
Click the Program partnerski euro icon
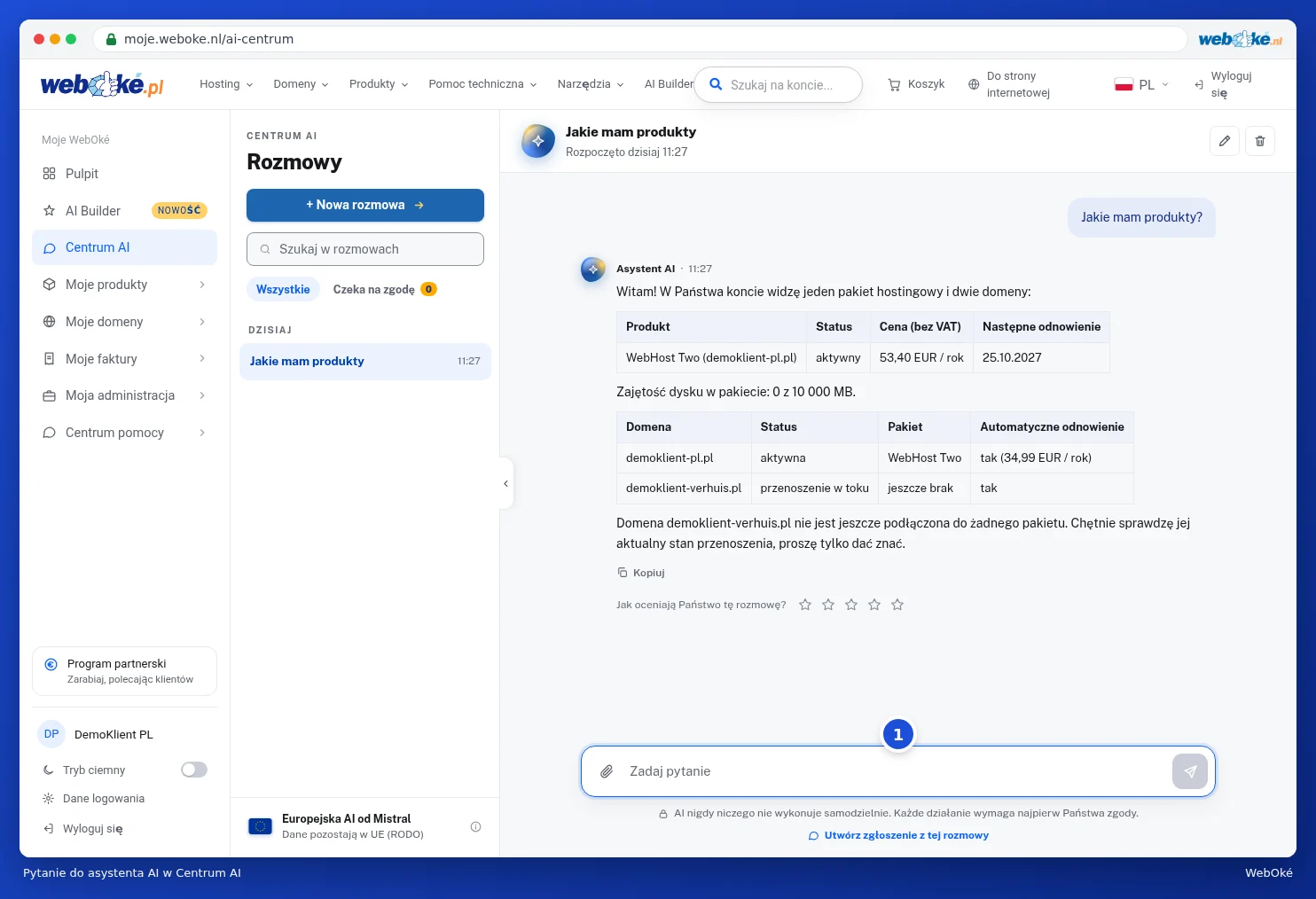point(51,664)
